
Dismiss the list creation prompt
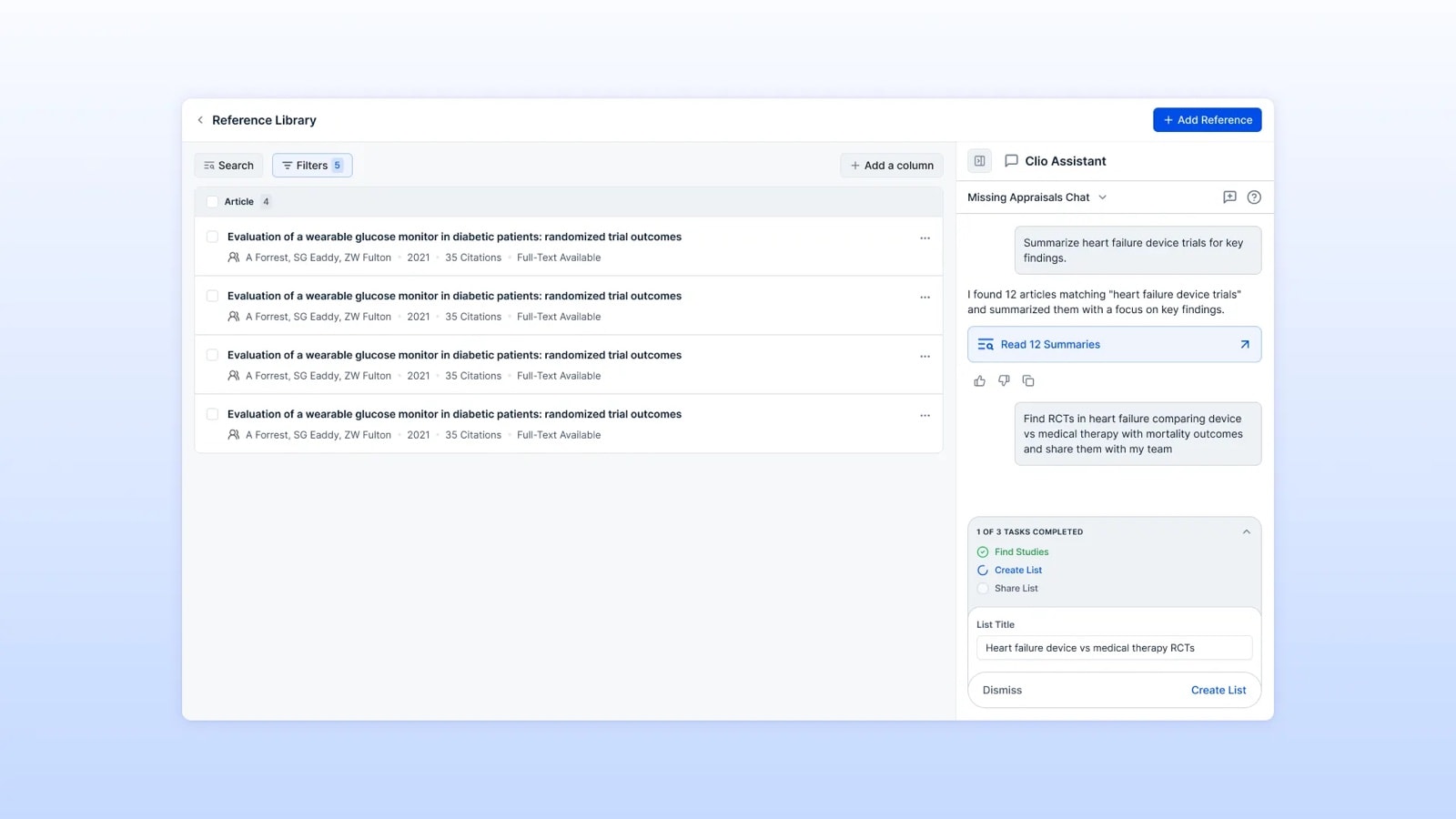(x=1002, y=691)
